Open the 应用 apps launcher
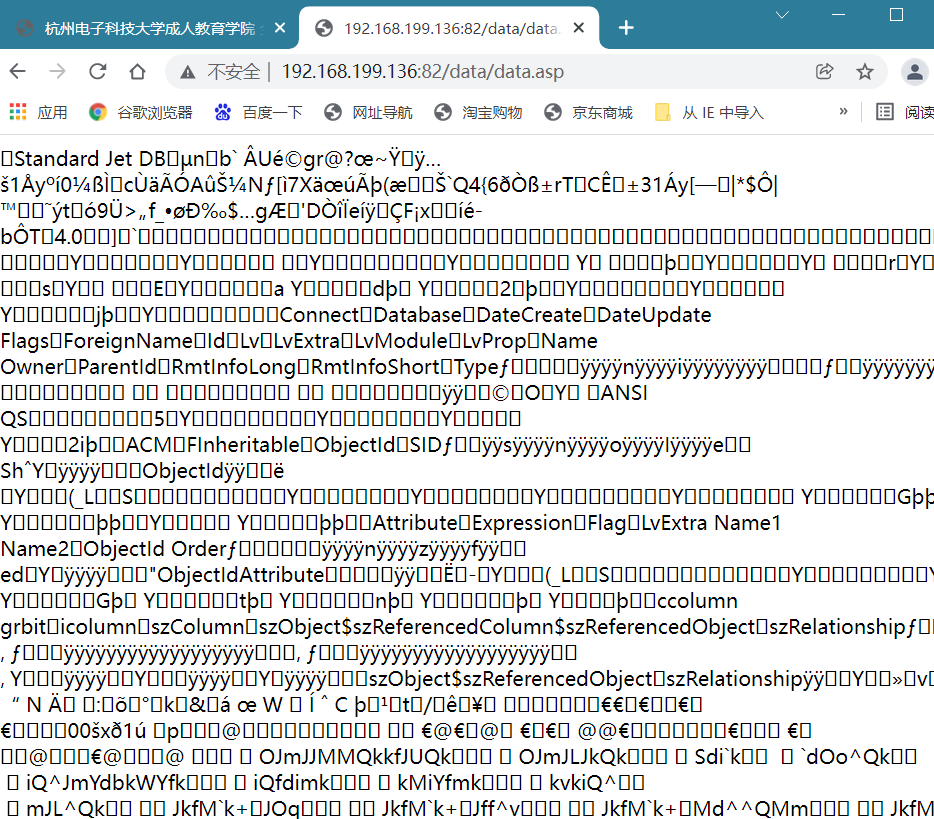This screenshot has width=934, height=819. [x=17, y=112]
